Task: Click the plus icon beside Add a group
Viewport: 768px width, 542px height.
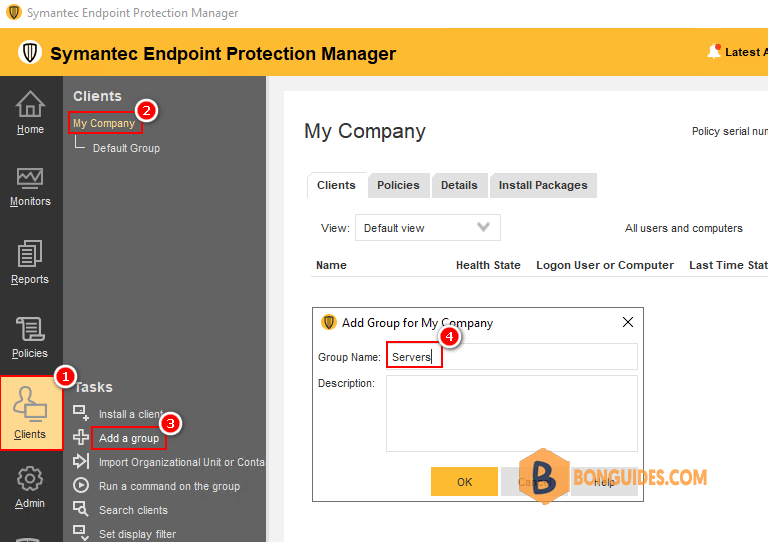Action: tap(81, 437)
